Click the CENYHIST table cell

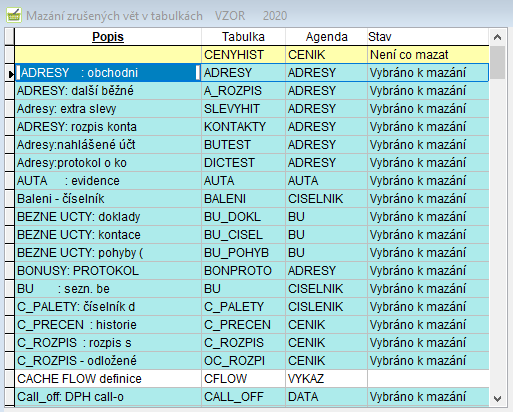coord(243,55)
